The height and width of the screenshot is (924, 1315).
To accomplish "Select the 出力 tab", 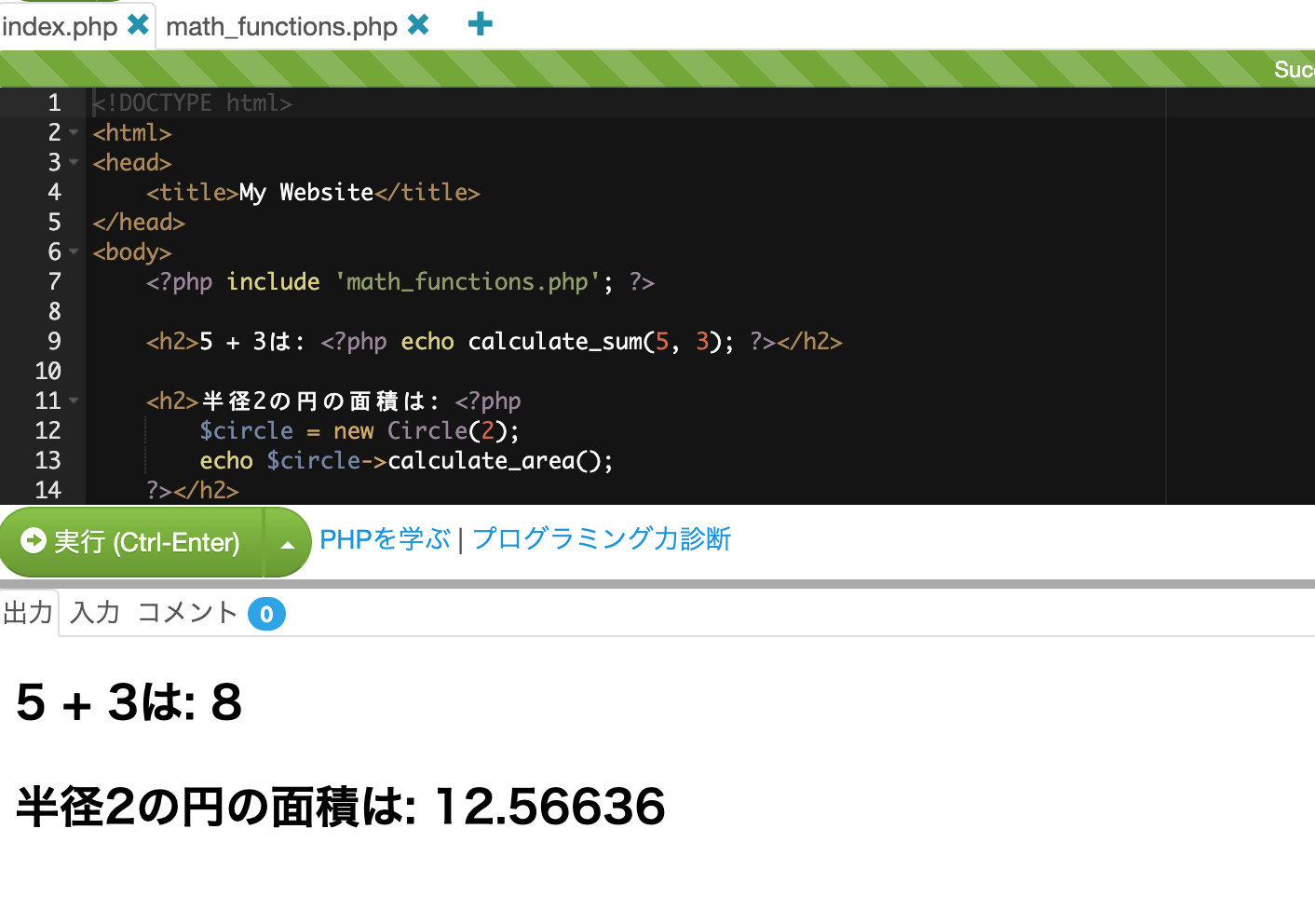I will pos(29,613).
